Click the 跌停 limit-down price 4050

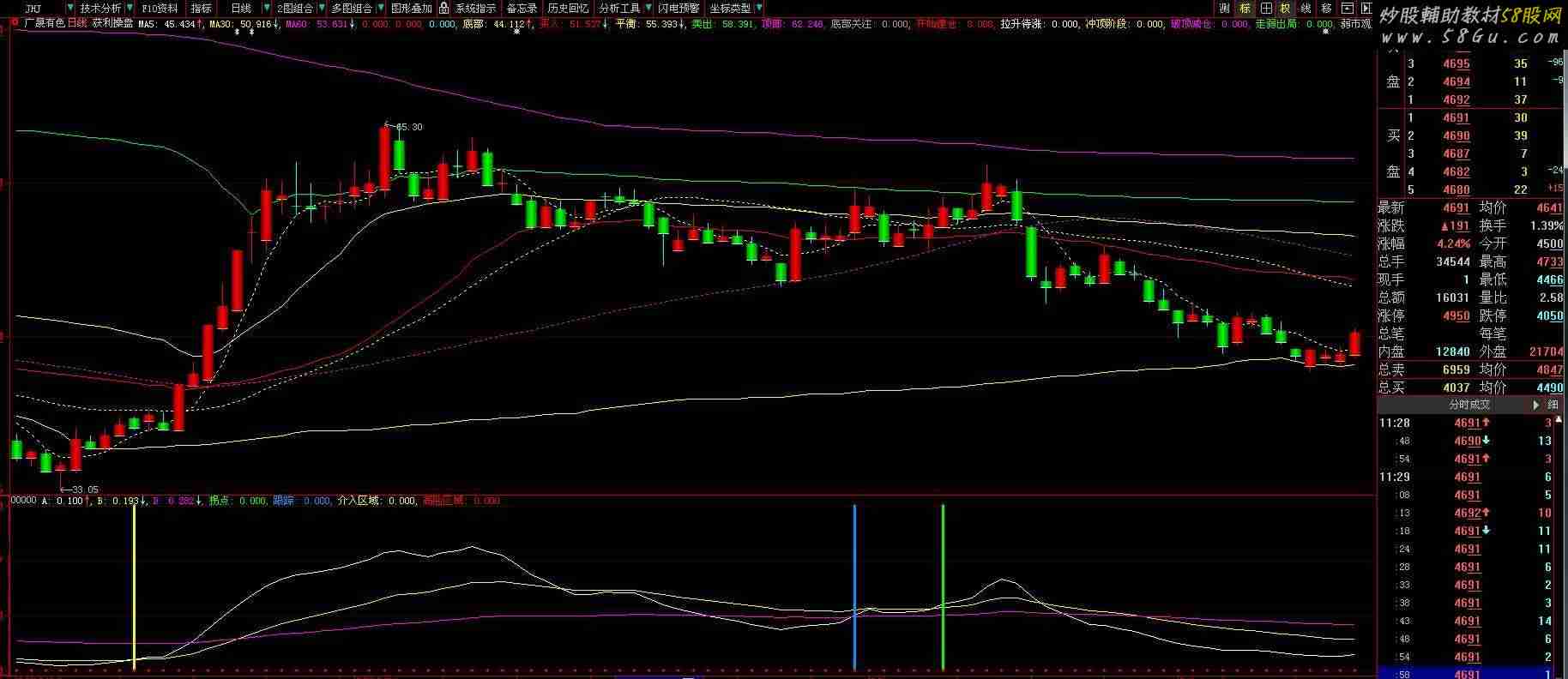click(x=1549, y=315)
